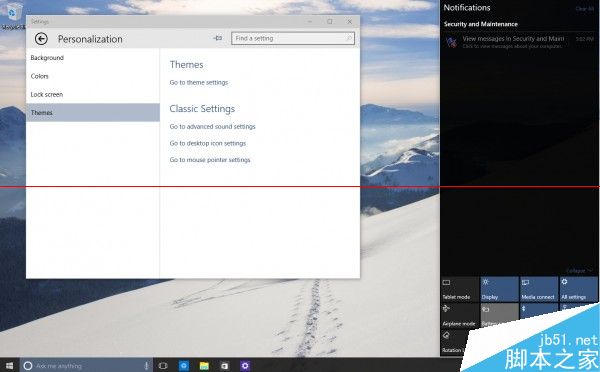This screenshot has width=600, height=372.
Task: Open the Display quick action tile
Action: [499, 289]
